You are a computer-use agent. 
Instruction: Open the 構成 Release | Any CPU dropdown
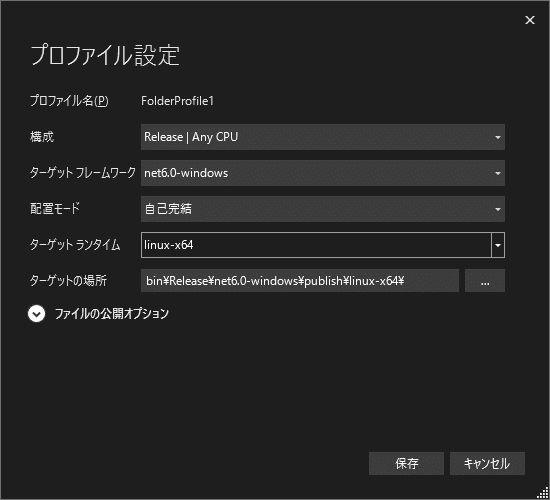[323, 137]
